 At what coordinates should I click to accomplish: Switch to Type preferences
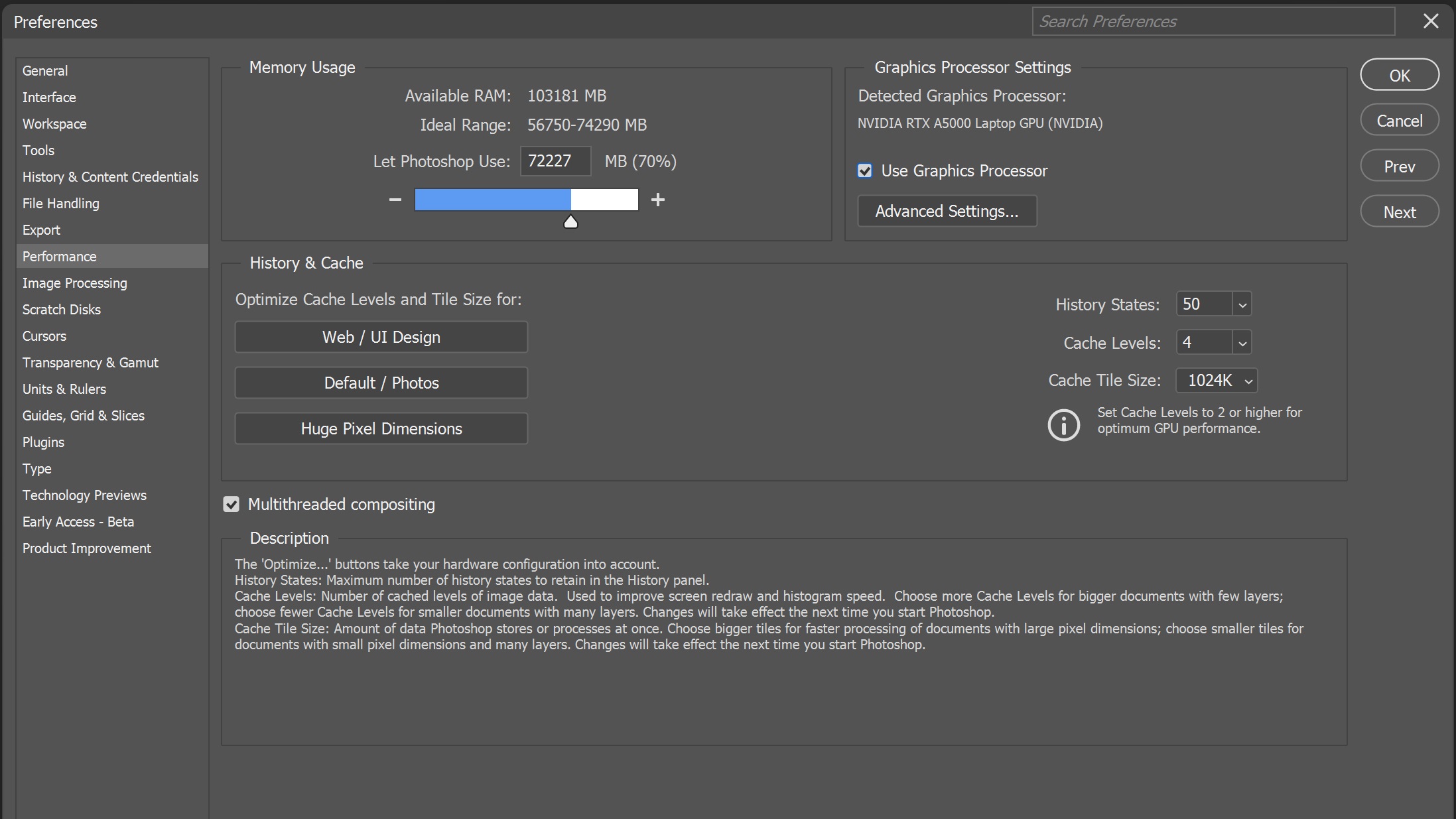(x=36, y=468)
